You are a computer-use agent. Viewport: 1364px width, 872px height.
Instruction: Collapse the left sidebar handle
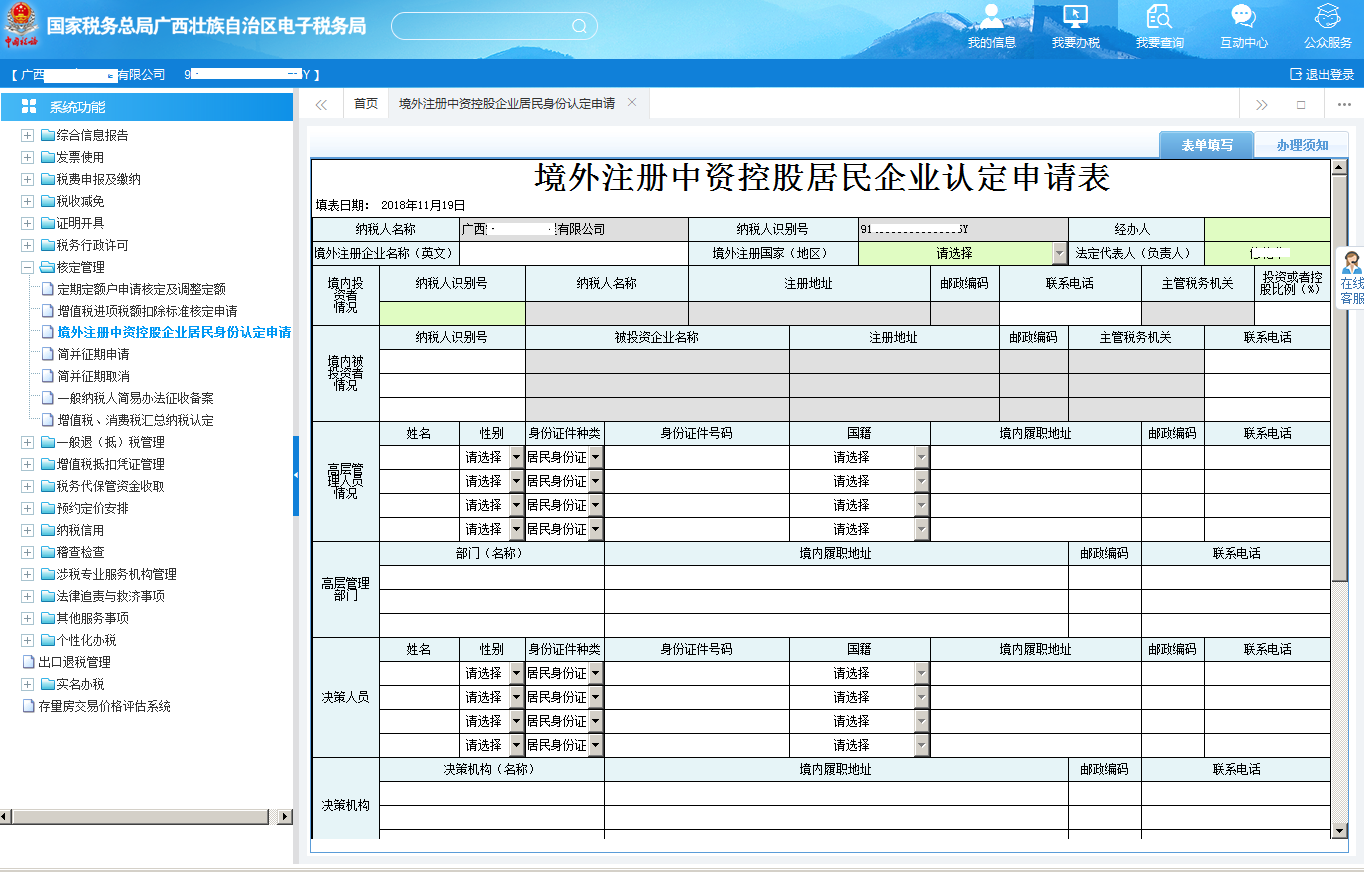coord(296,475)
